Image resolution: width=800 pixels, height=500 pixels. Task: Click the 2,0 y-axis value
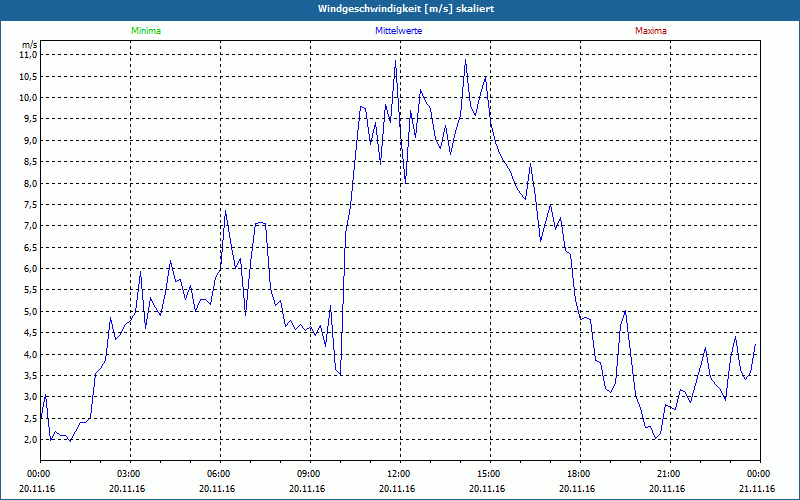(30, 439)
